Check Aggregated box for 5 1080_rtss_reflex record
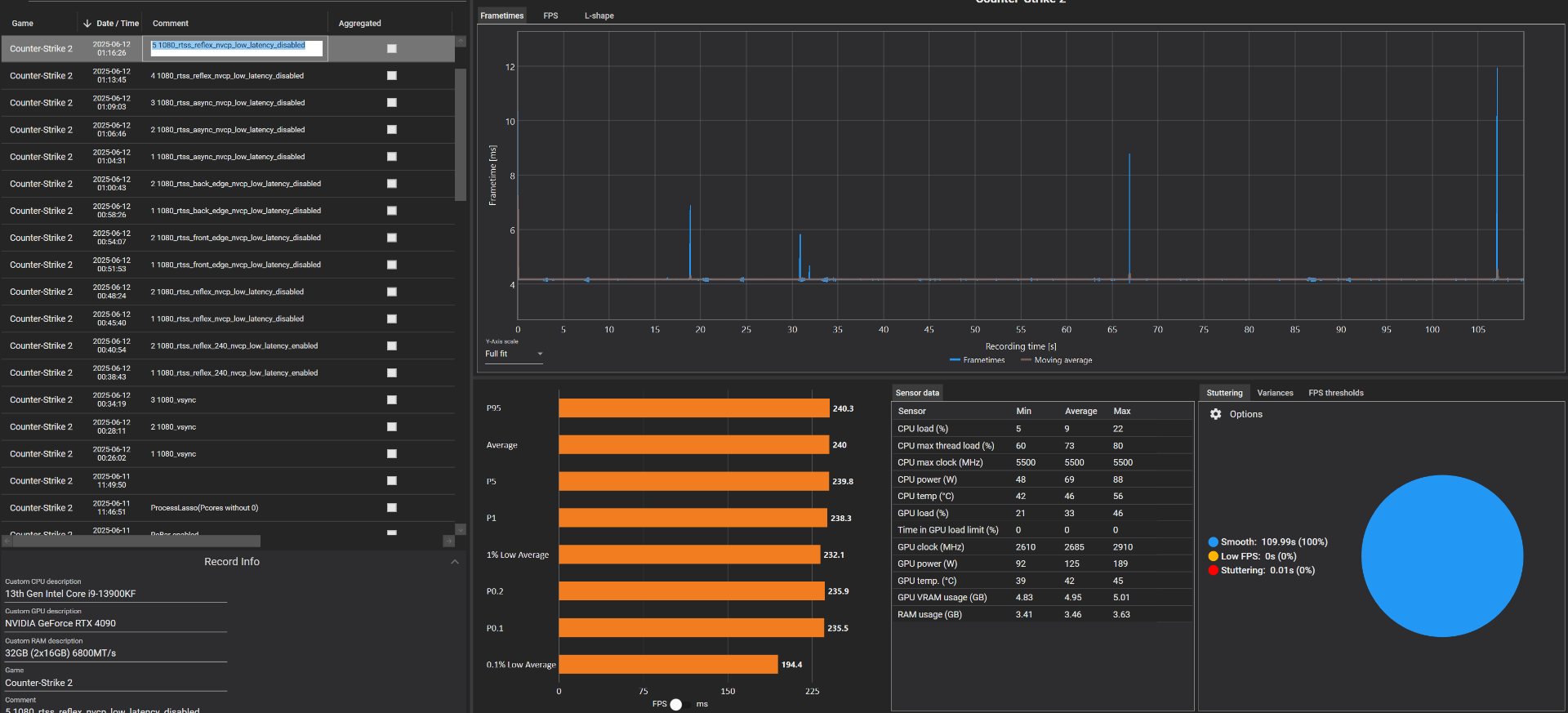This screenshot has width=1568, height=713. click(392, 49)
